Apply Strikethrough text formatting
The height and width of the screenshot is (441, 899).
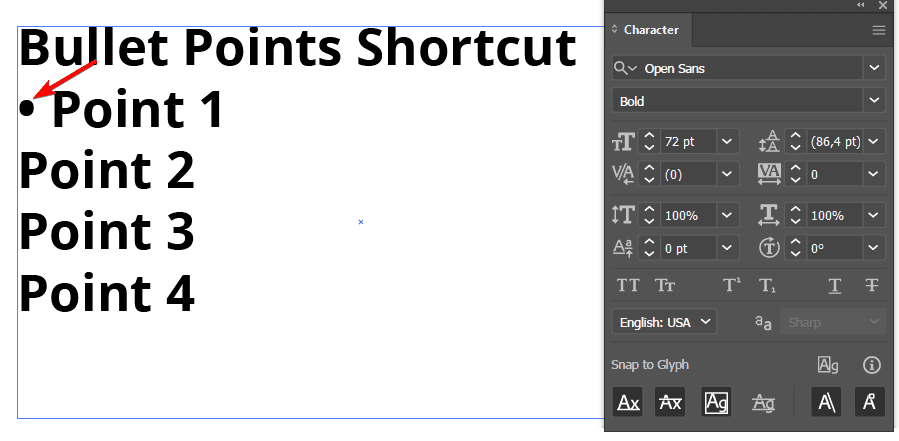click(x=871, y=285)
